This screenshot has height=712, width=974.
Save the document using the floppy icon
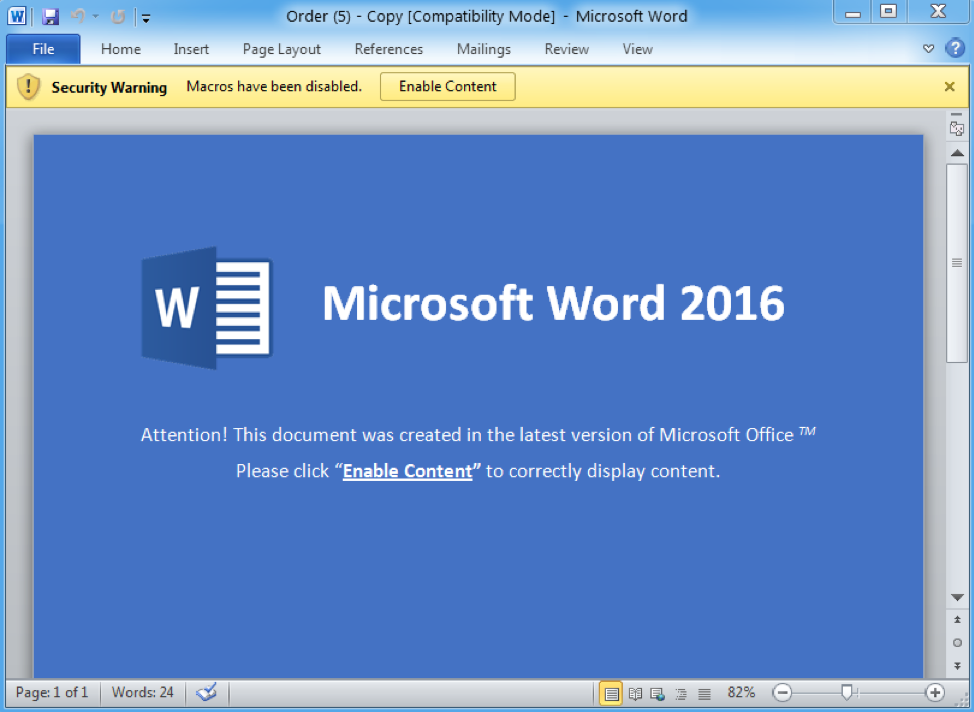tap(50, 16)
